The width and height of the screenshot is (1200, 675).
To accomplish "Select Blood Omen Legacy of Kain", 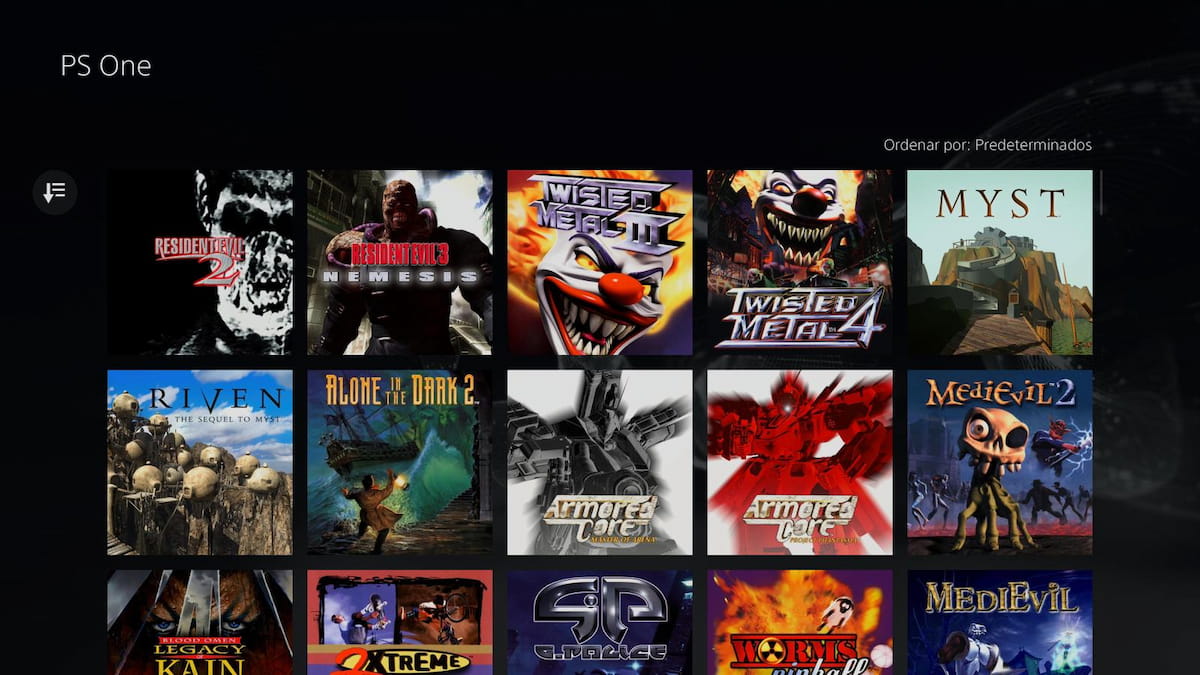I will coord(200,623).
